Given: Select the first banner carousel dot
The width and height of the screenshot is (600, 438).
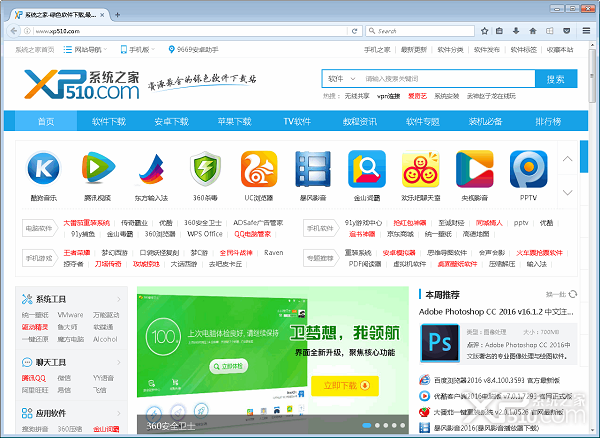Looking at the screenshot, I should [367, 425].
